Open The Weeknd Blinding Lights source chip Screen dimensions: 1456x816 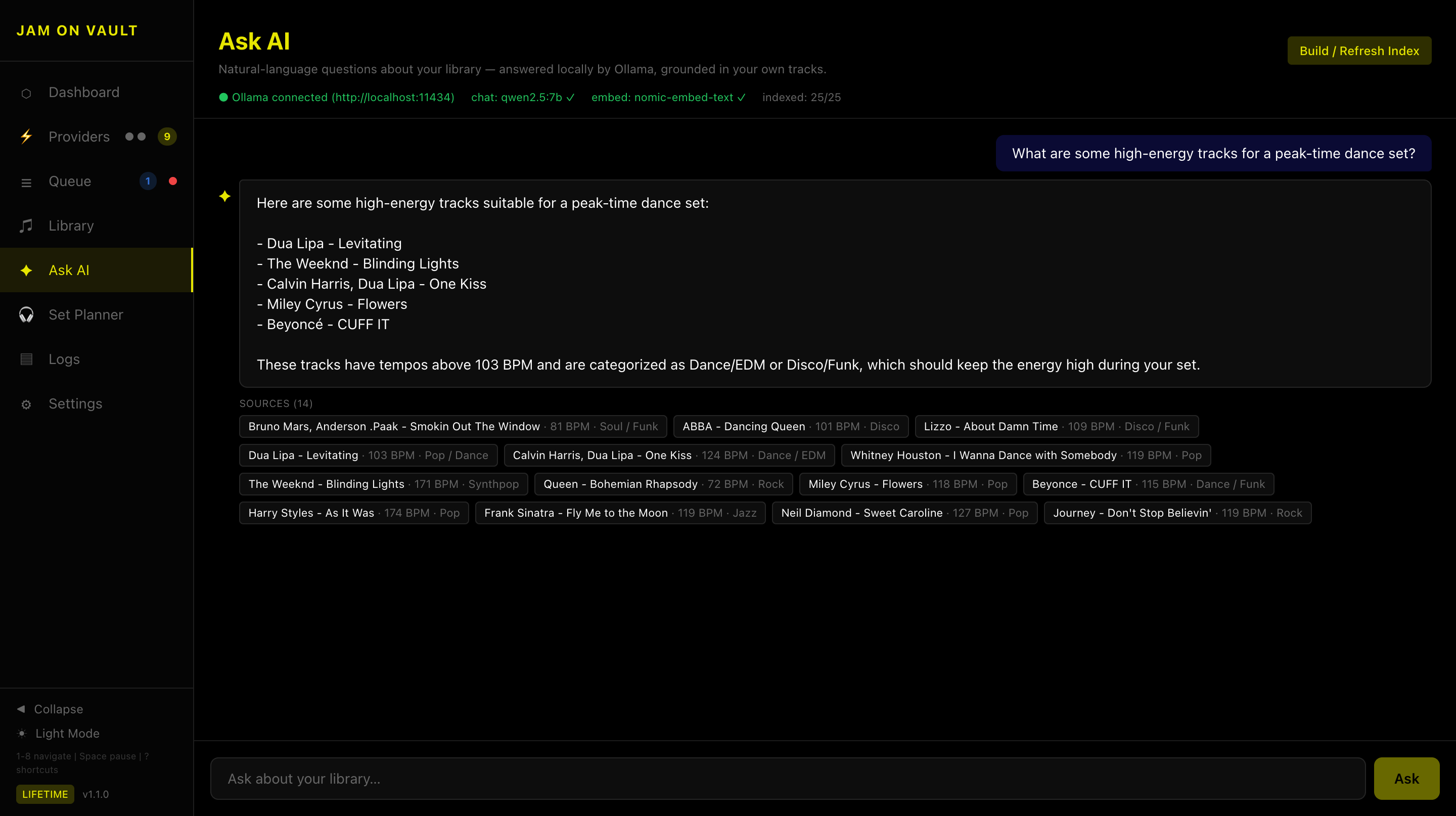(383, 484)
